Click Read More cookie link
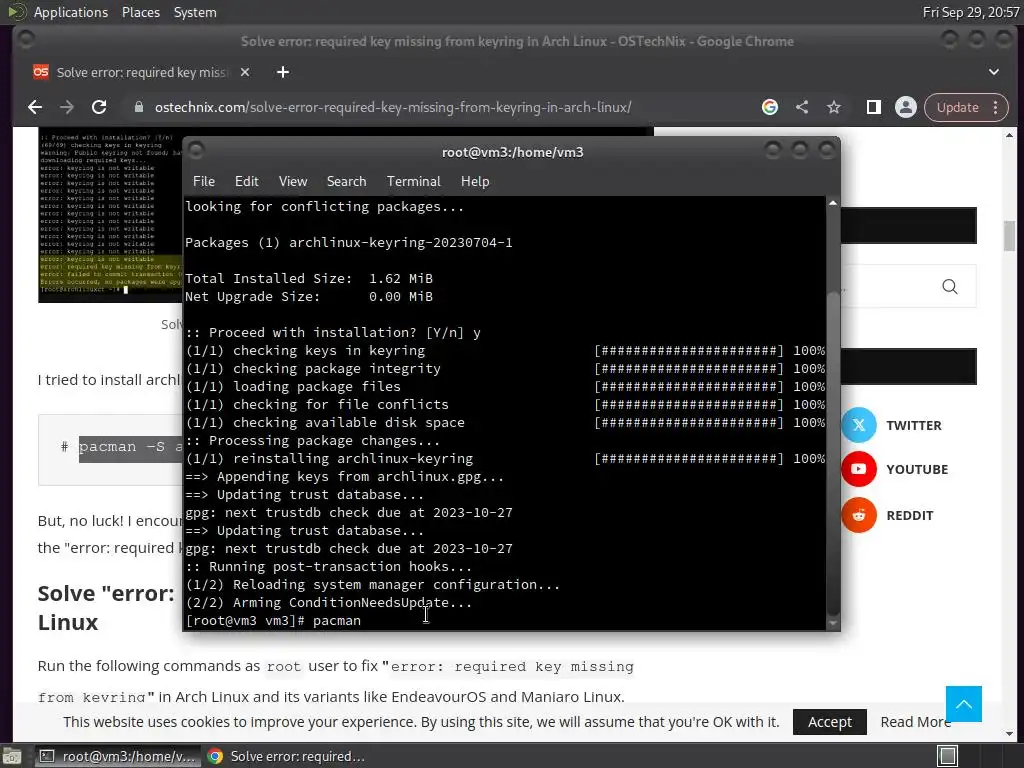The height and width of the screenshot is (768, 1024). [915, 722]
